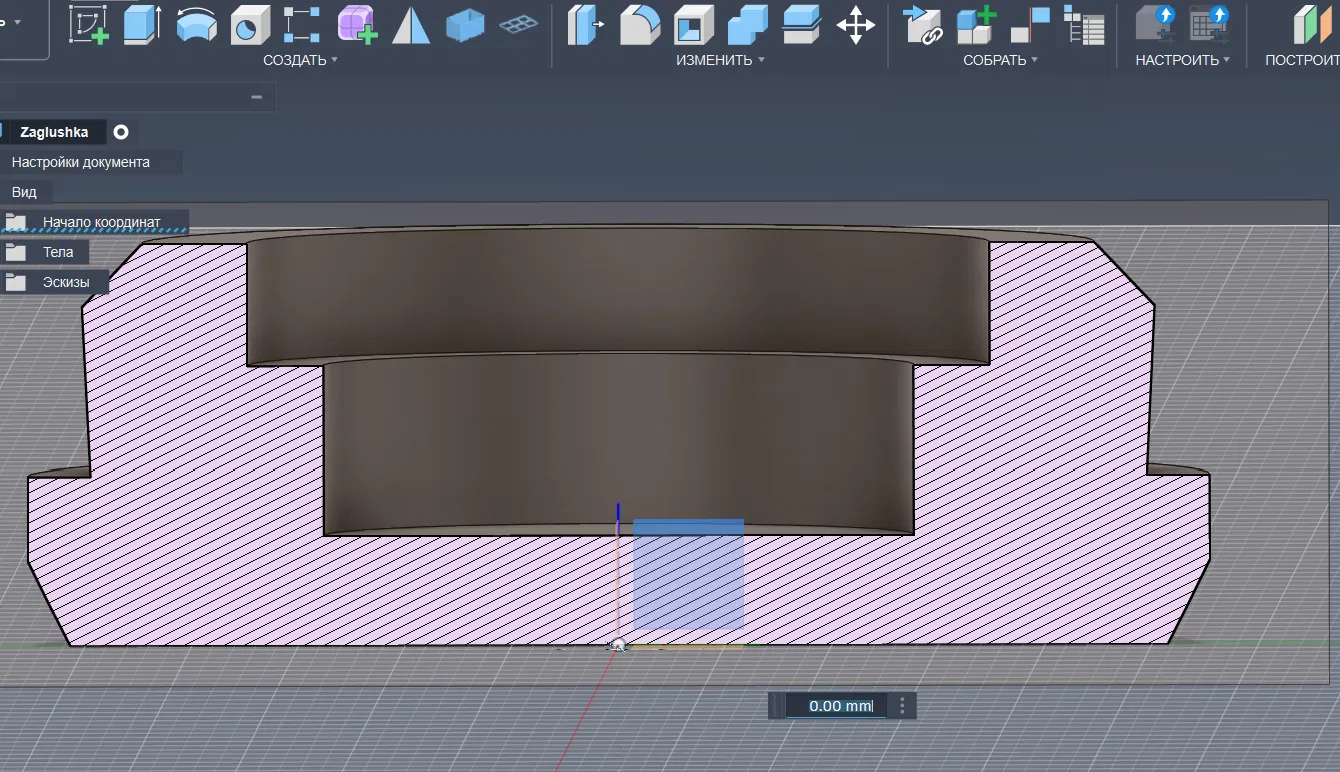1340x772 pixels.
Task: Select the Тела browser item
Action: 58,252
